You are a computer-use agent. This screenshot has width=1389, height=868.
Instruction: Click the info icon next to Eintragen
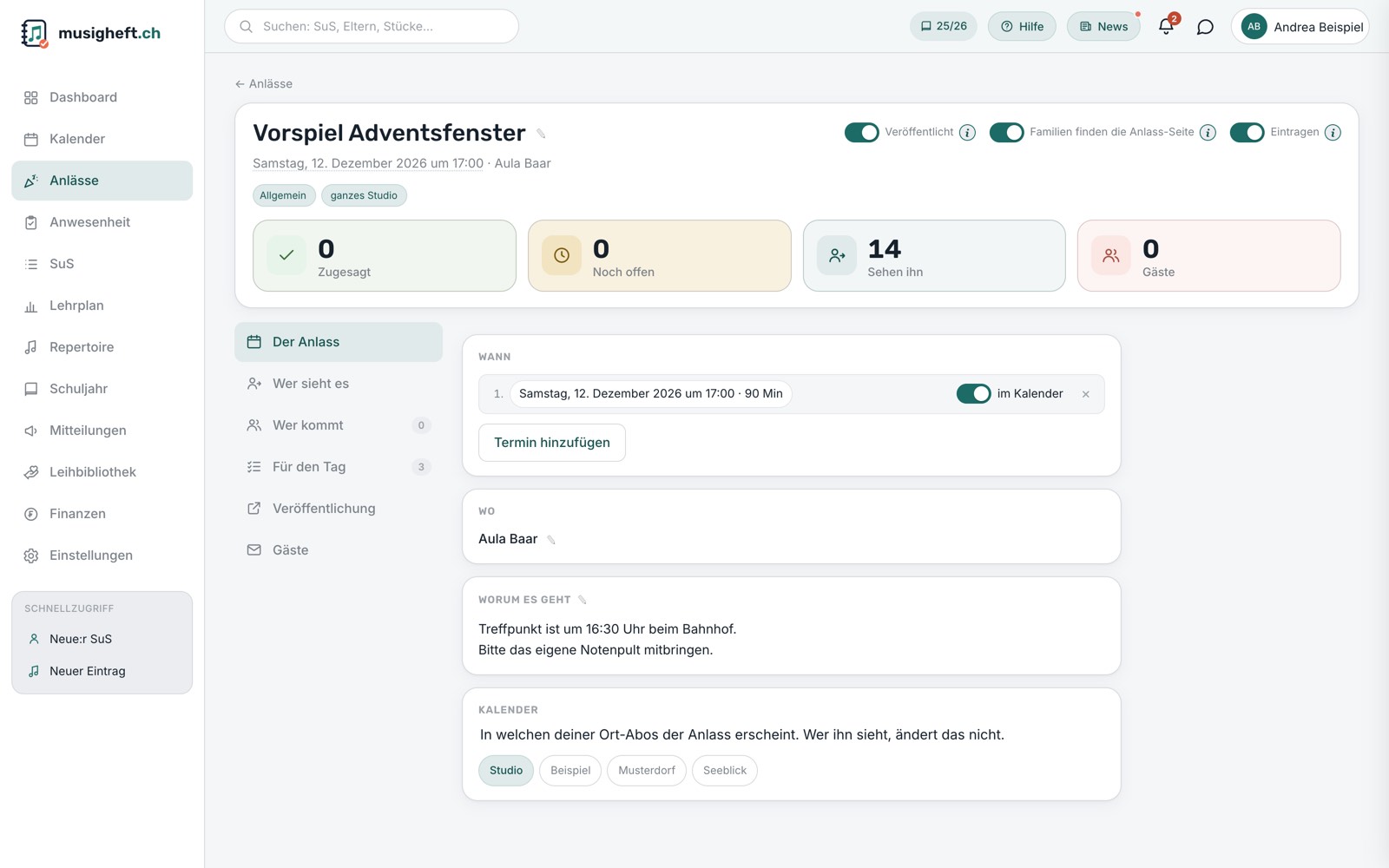coord(1333,132)
